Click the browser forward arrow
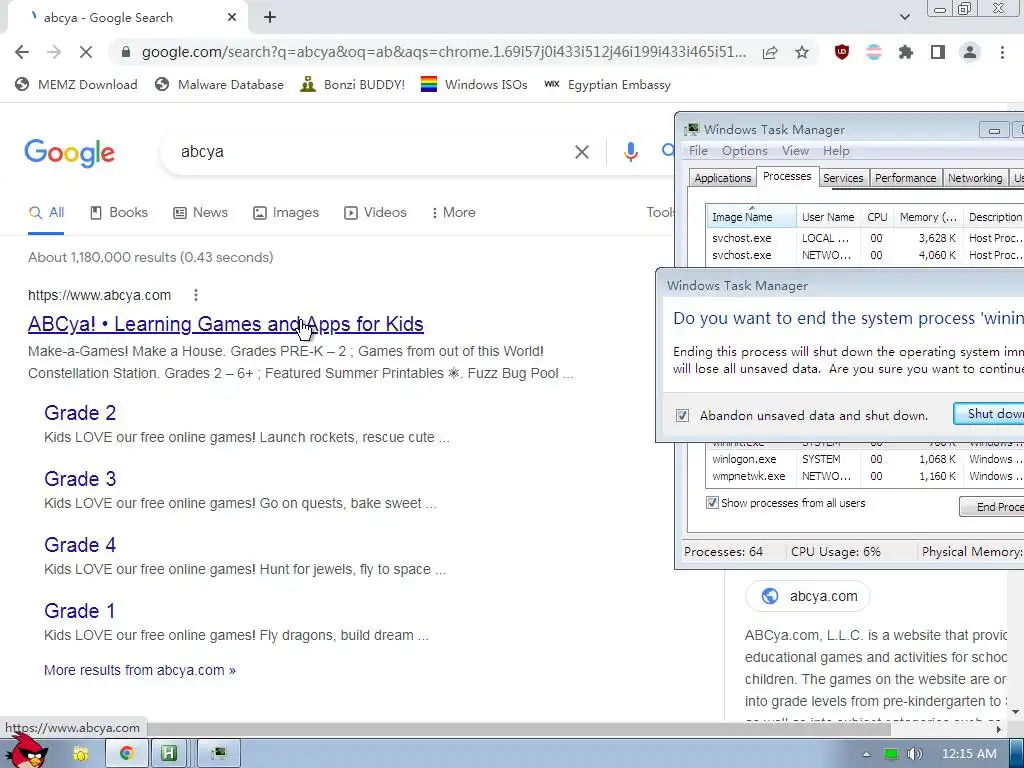1024x768 pixels. [54, 52]
